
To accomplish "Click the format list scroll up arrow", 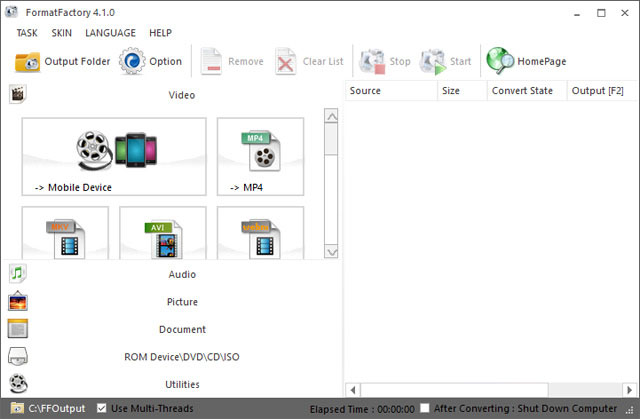I will click(x=331, y=116).
